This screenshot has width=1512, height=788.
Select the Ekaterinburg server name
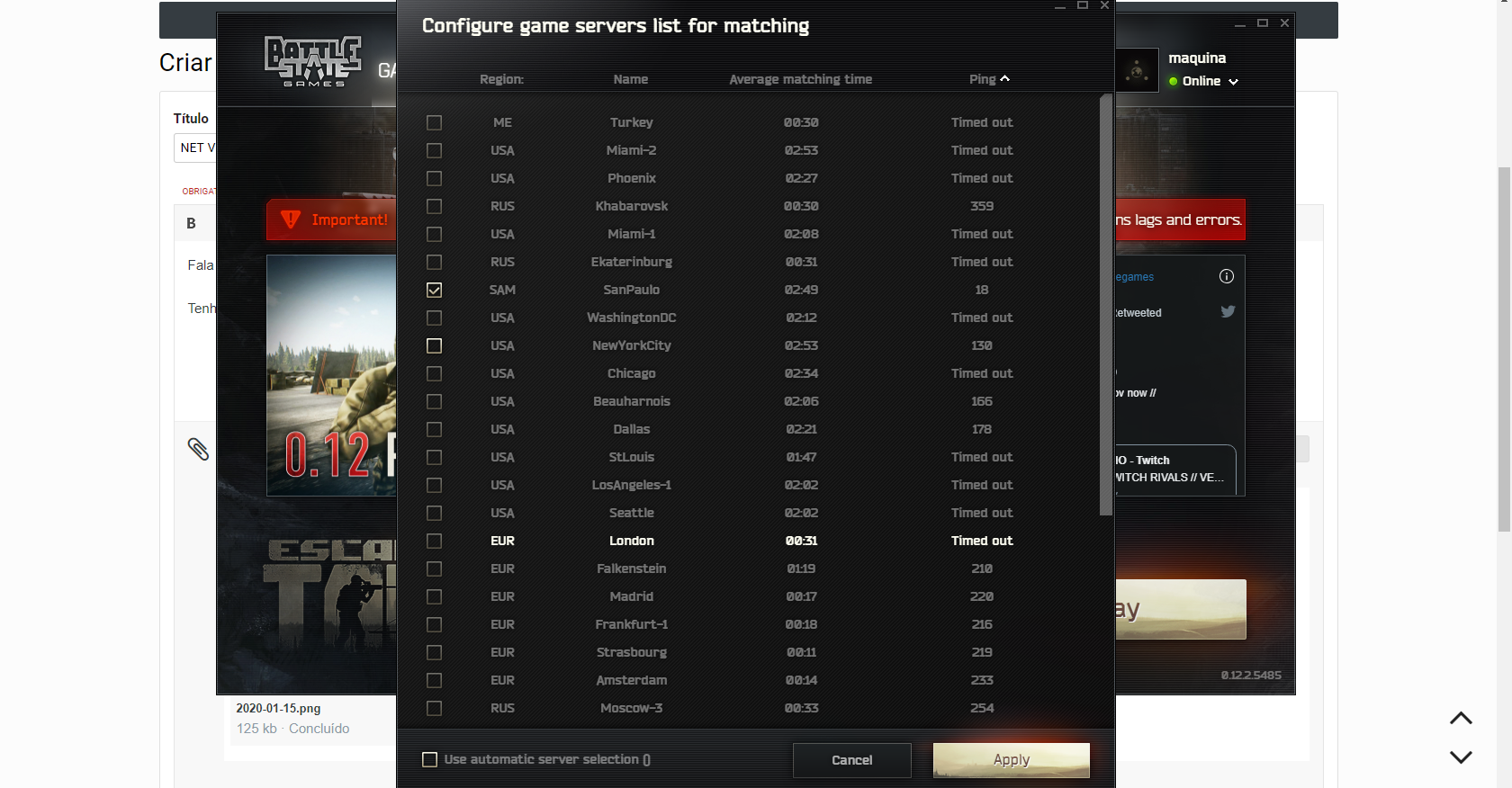point(631,262)
